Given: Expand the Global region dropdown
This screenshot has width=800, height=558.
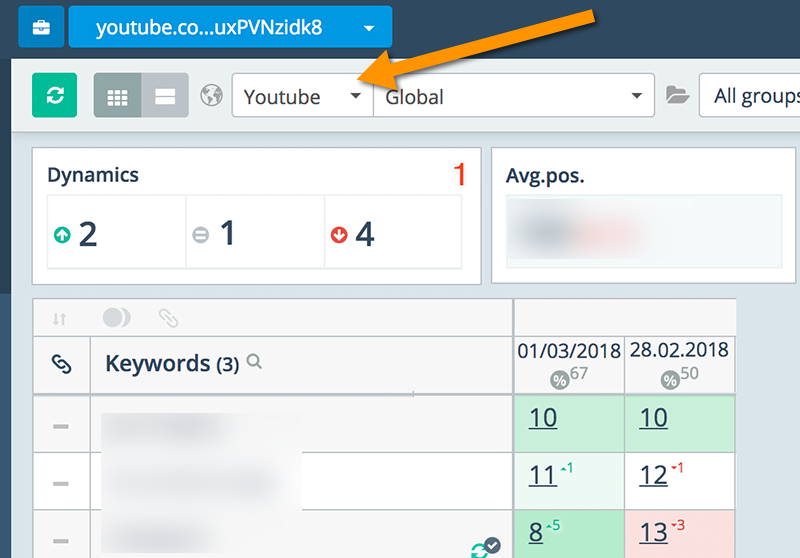Looking at the screenshot, I should 513,96.
